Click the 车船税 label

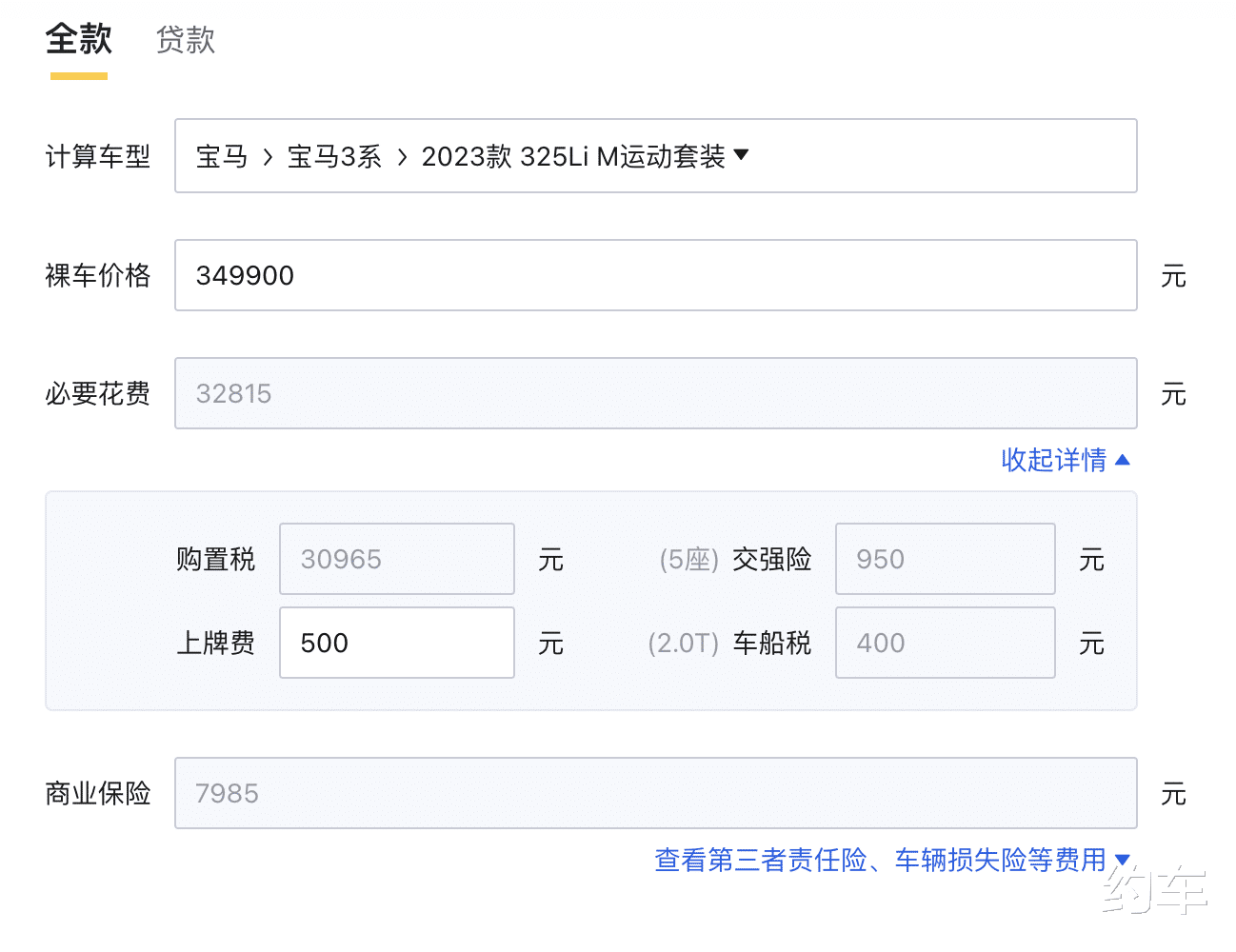click(772, 643)
